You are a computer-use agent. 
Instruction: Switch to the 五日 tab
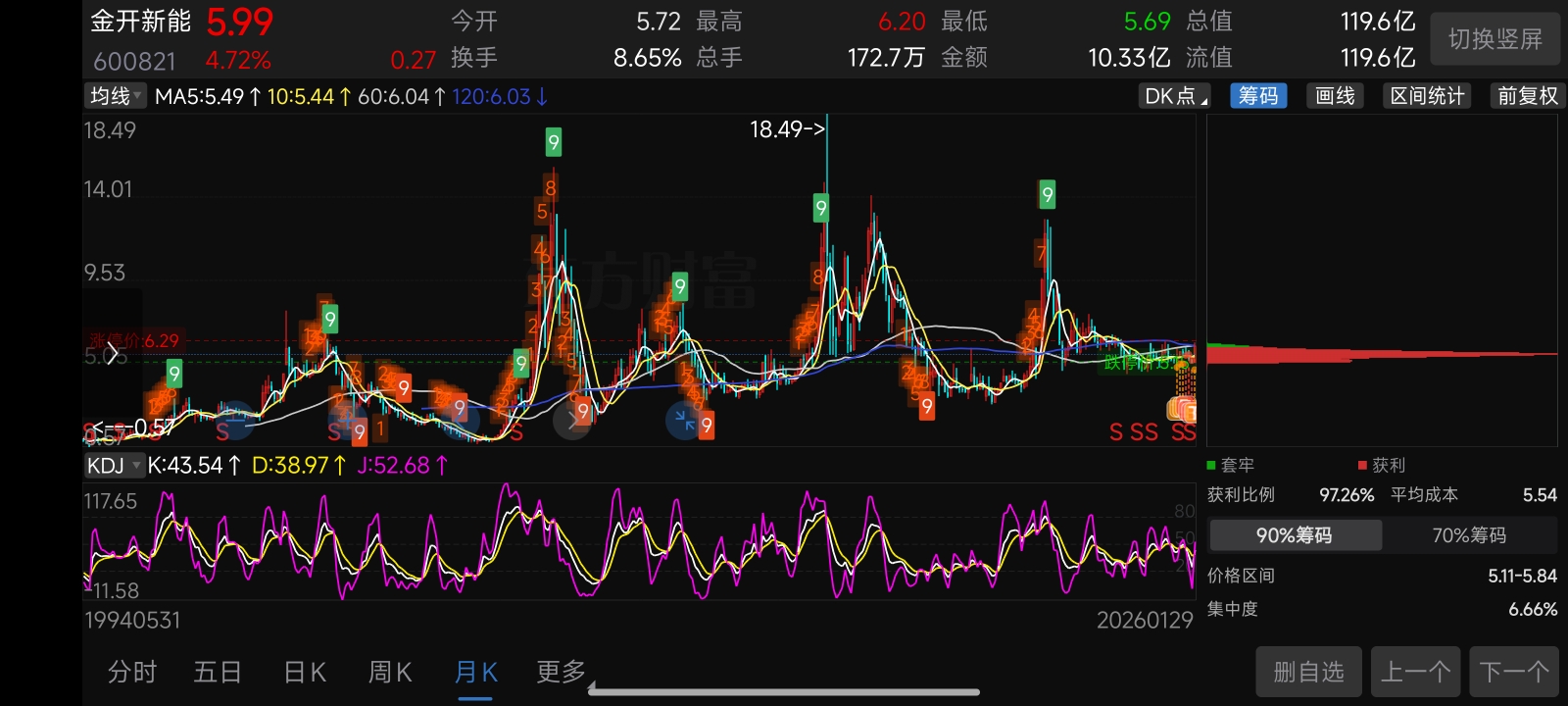[x=218, y=672]
